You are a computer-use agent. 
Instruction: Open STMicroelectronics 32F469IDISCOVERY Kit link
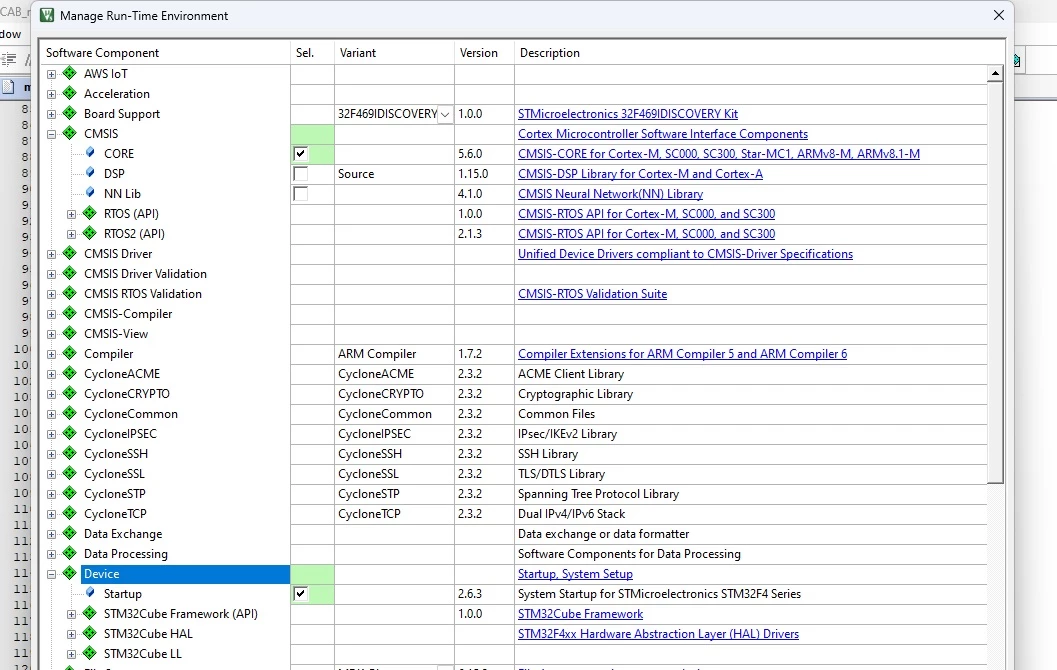click(x=628, y=114)
